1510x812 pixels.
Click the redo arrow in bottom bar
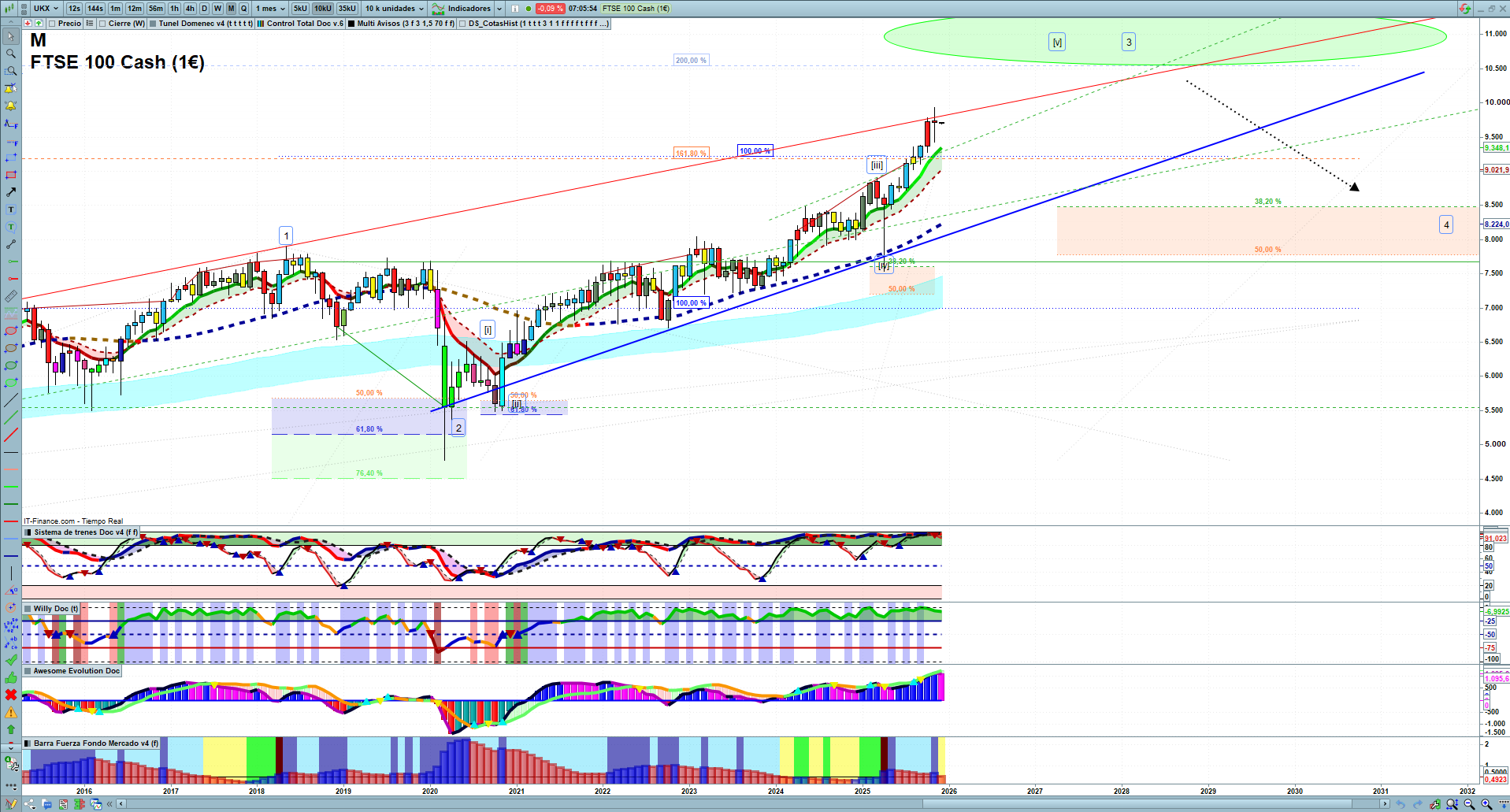click(x=1417, y=804)
